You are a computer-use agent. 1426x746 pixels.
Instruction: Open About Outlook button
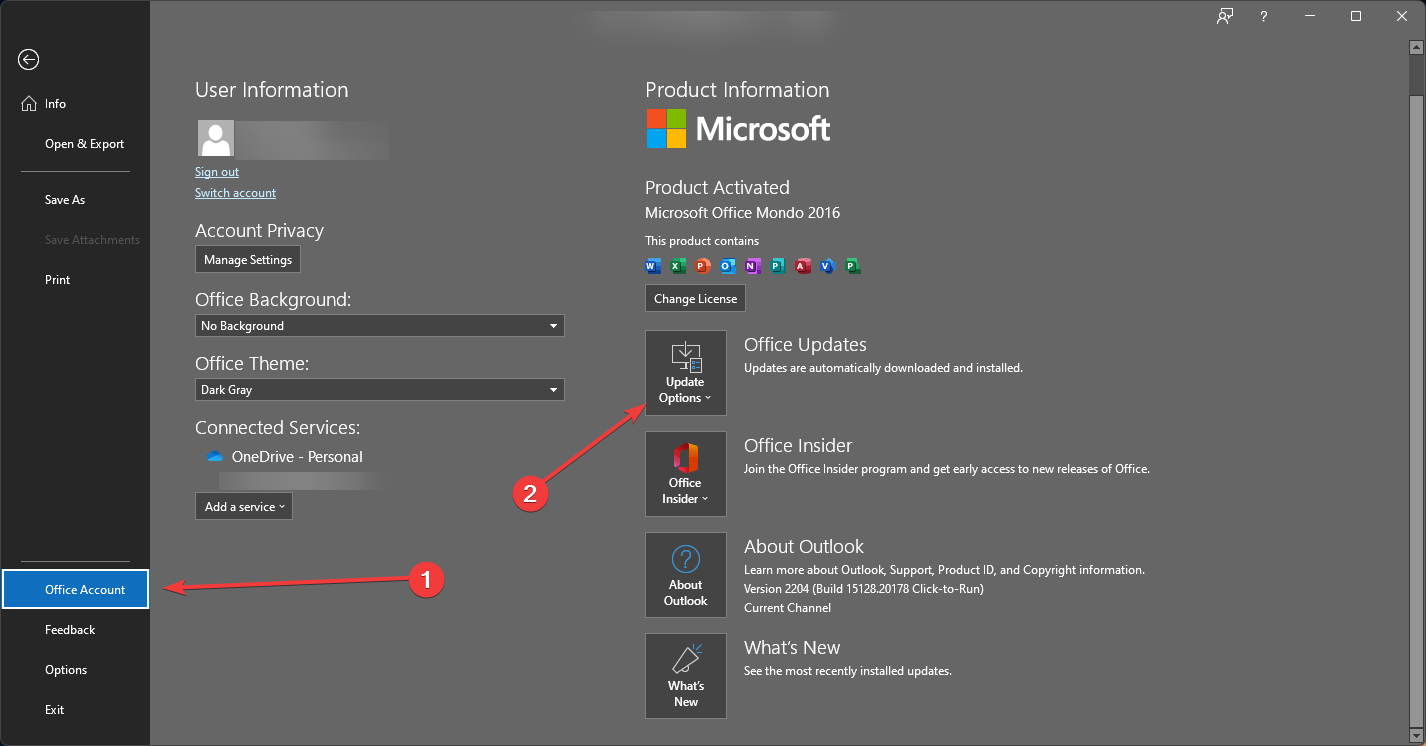[x=686, y=575]
